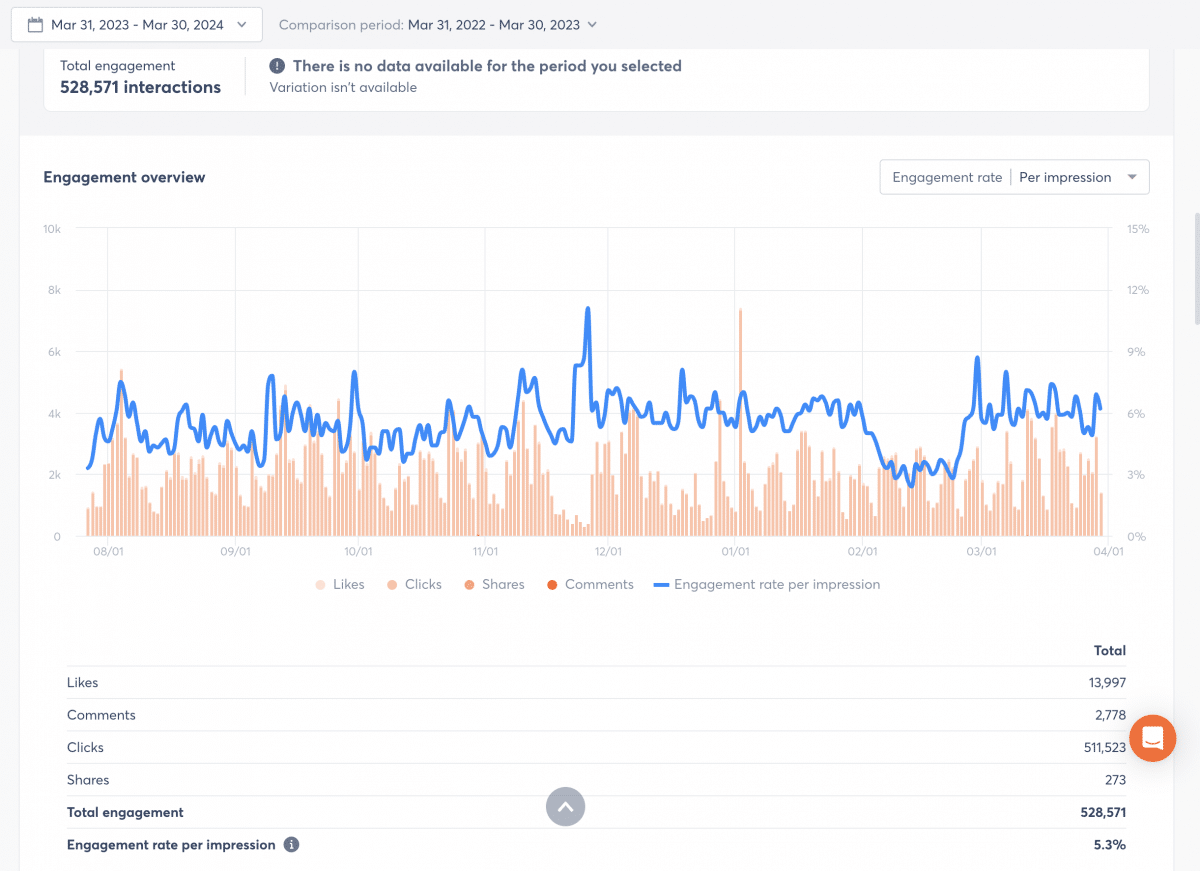
Task: Expand the Comparison period dropdown
Action: [437, 25]
